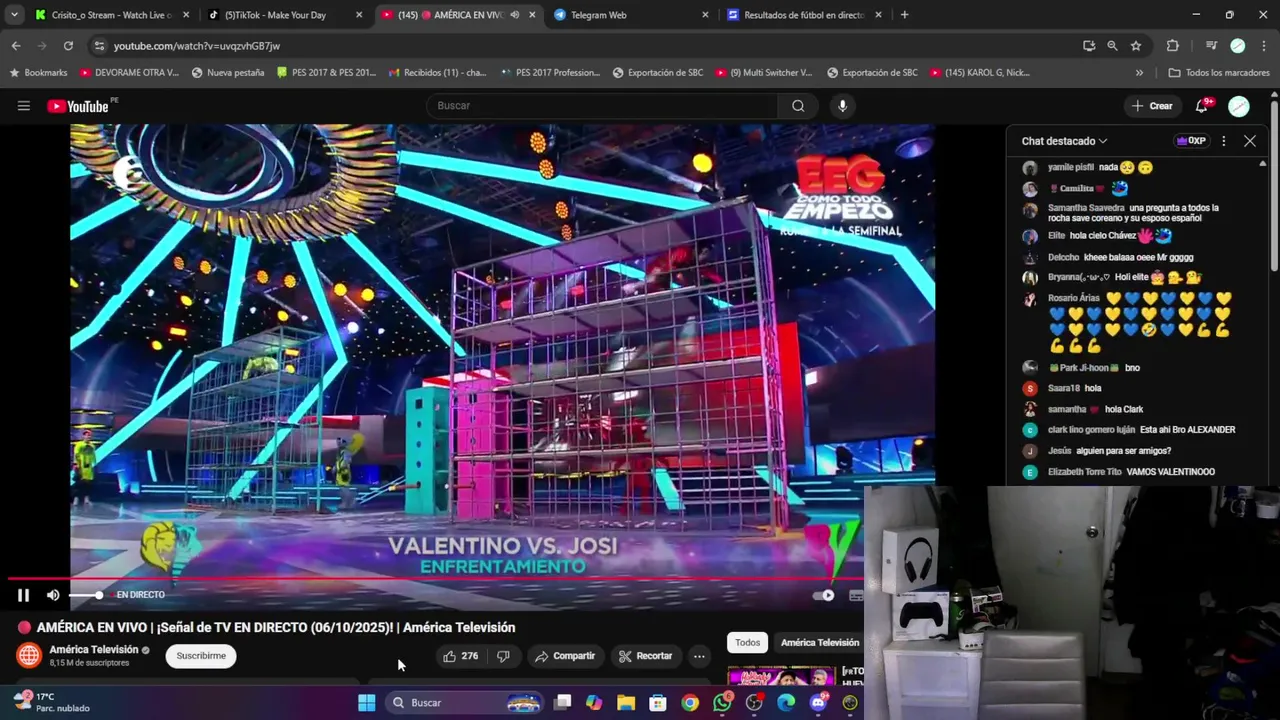Screen dimensions: 1280x720
Task: Open YouTube notifications bell
Action: [x=1203, y=106]
